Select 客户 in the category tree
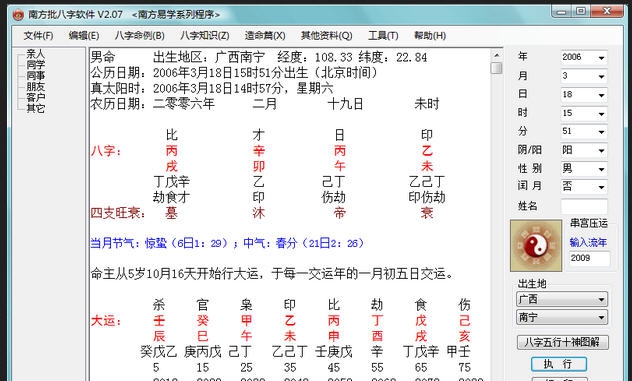Image resolution: width=632 pixels, height=381 pixels. (35, 97)
